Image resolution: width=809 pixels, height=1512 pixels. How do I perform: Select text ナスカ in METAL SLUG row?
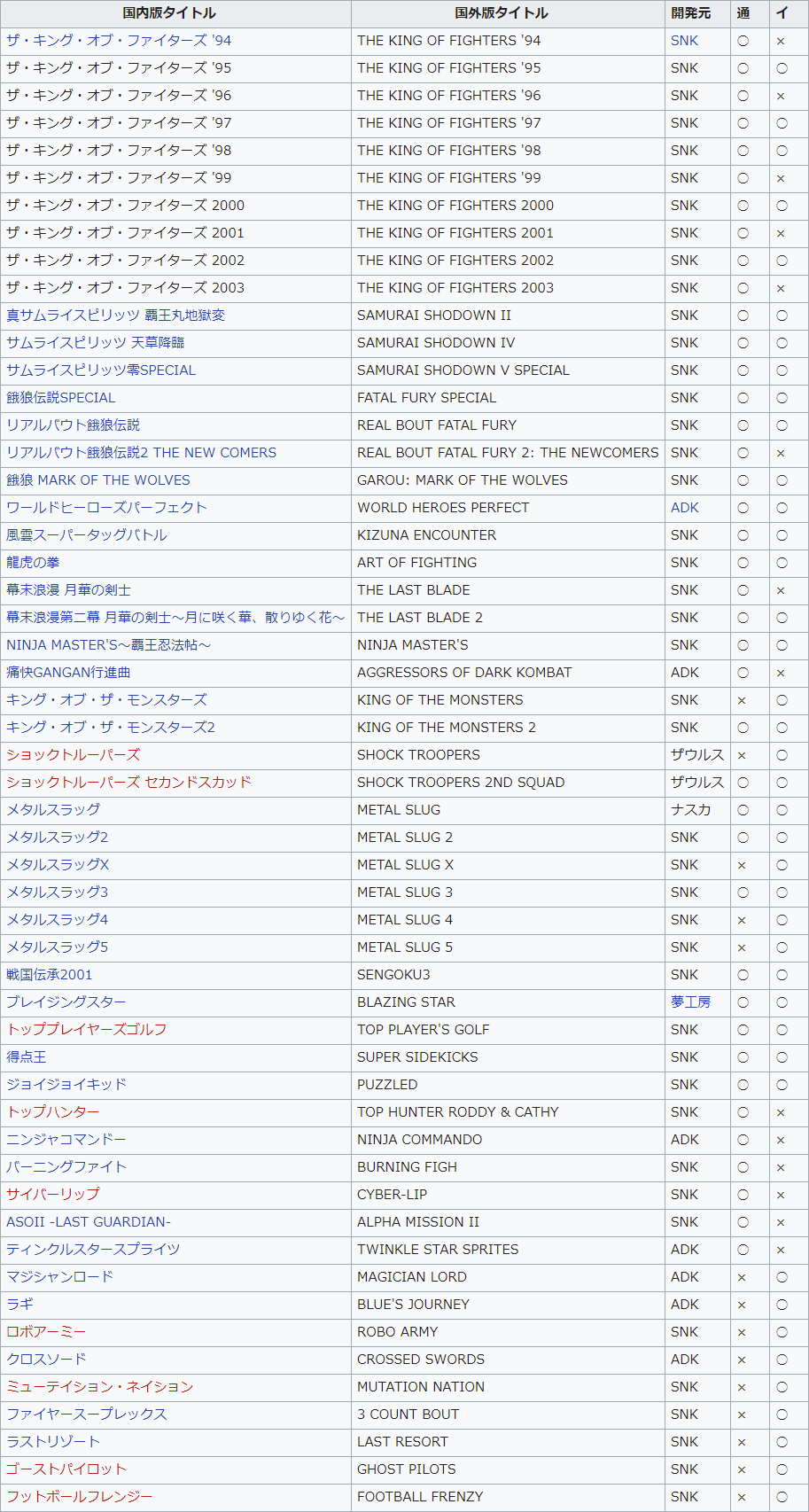pos(690,810)
